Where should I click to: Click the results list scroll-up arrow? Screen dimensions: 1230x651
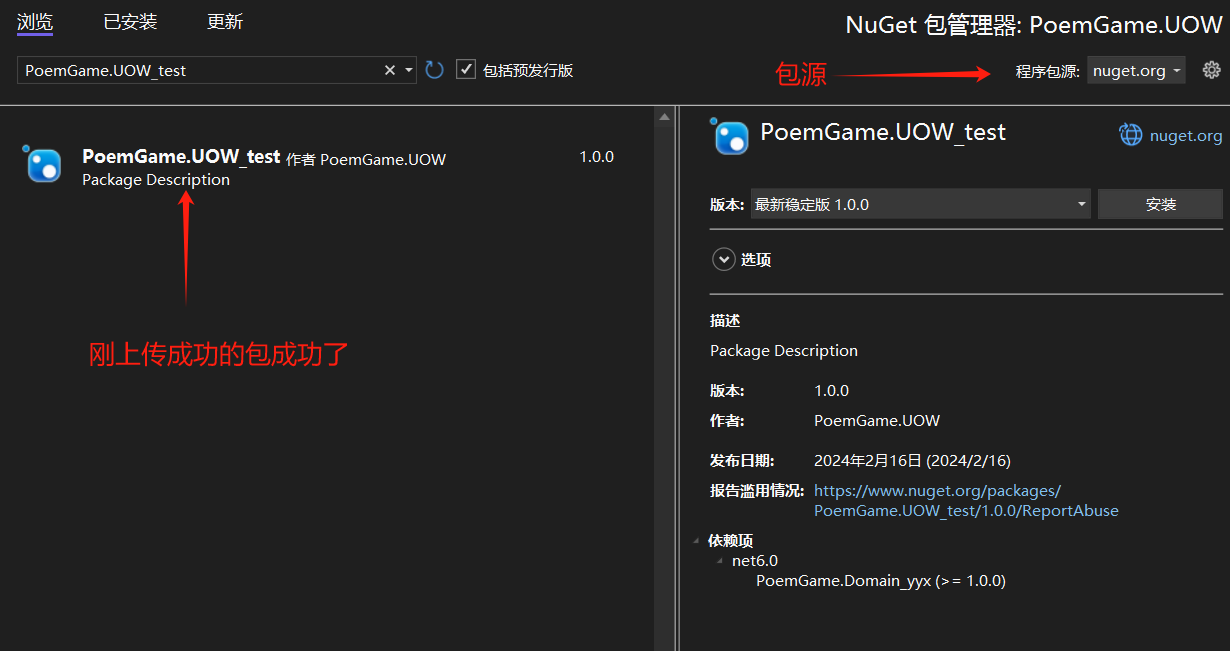point(664,117)
